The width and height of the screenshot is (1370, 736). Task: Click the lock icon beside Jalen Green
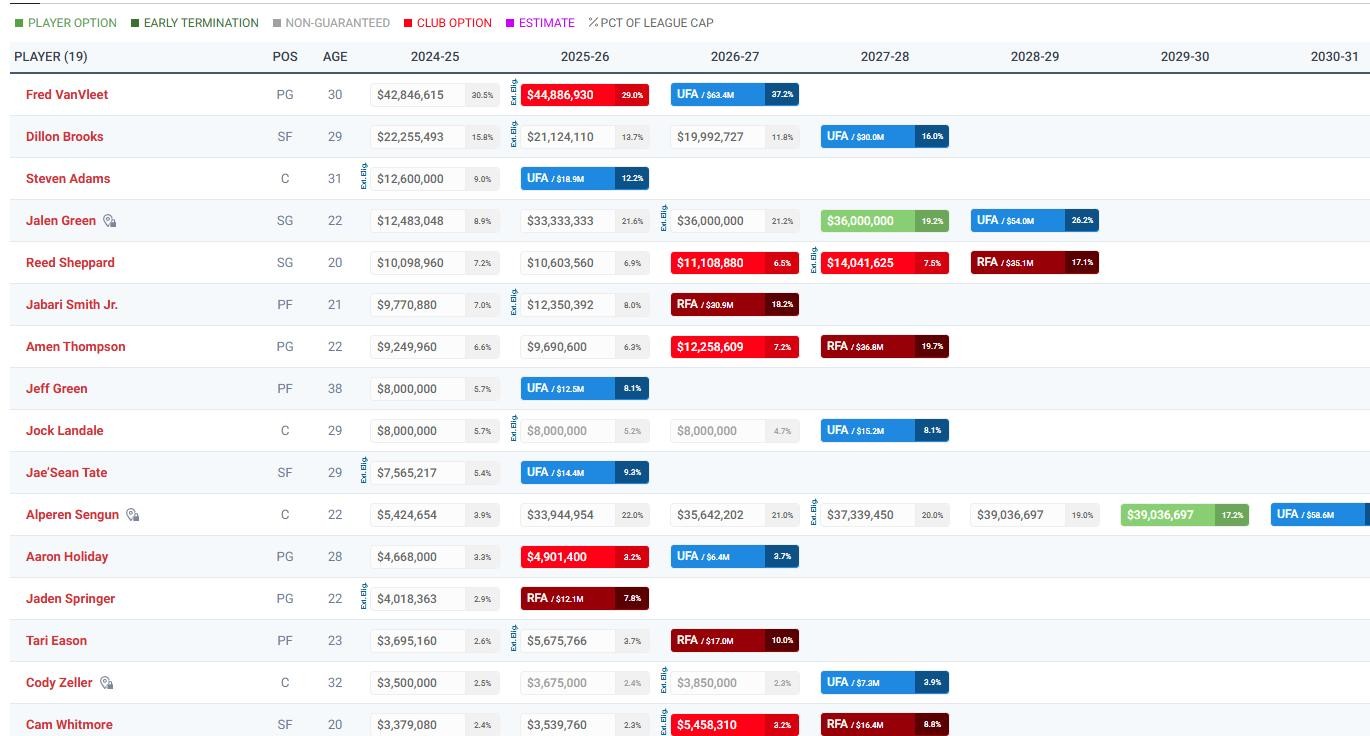(x=110, y=221)
